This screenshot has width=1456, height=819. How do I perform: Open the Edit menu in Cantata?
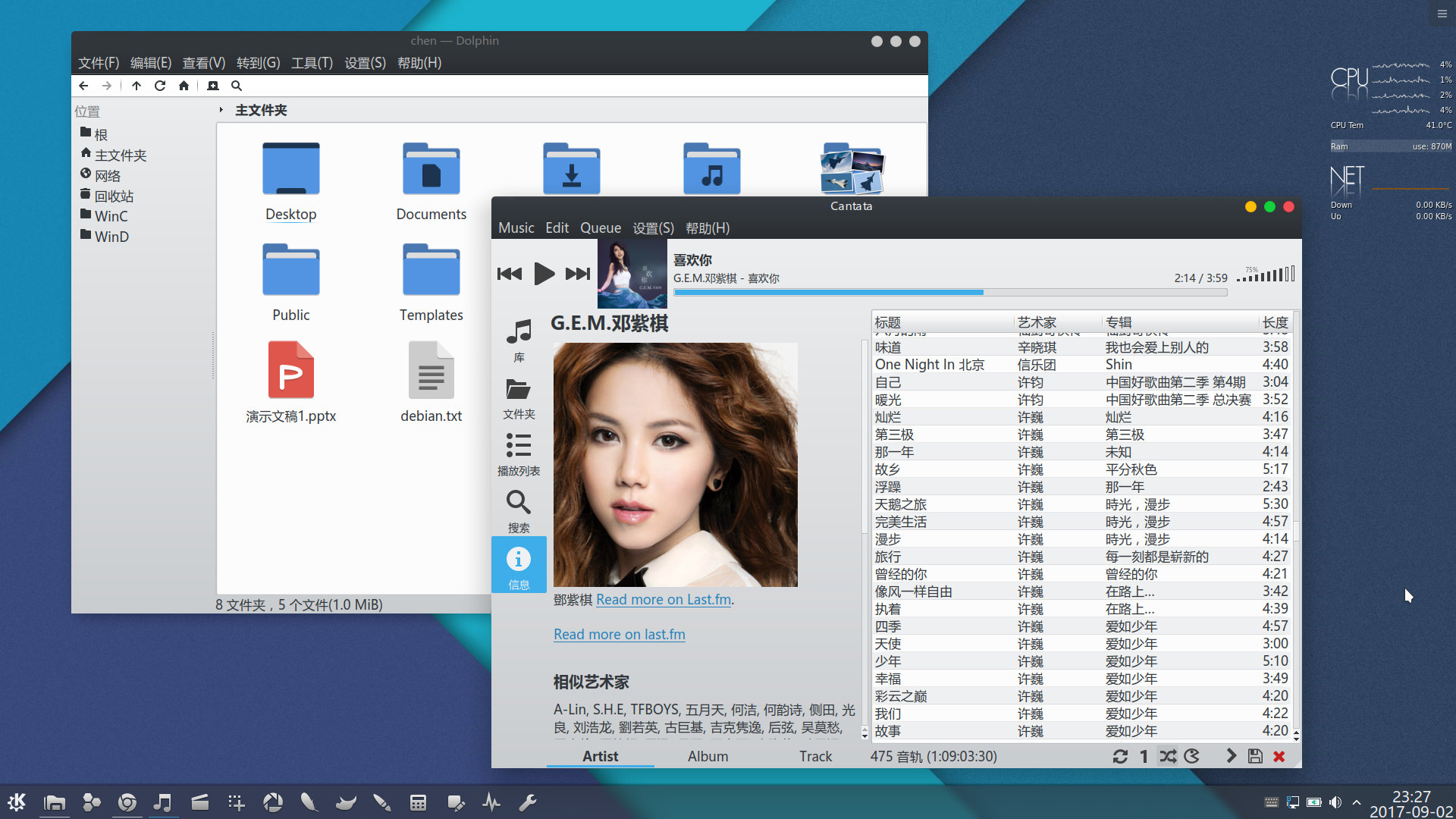pos(557,227)
